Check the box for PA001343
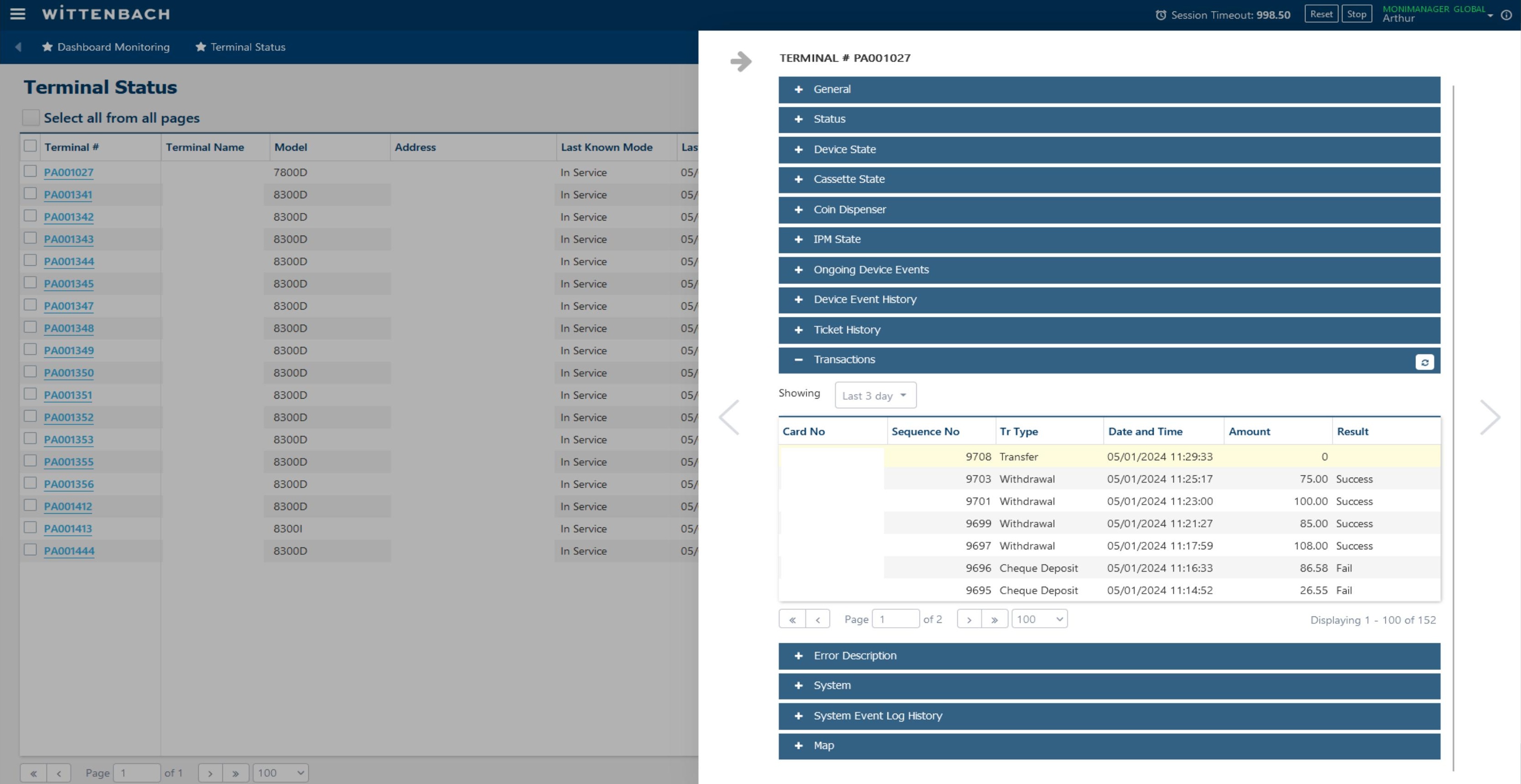1521x784 pixels. tap(30, 238)
